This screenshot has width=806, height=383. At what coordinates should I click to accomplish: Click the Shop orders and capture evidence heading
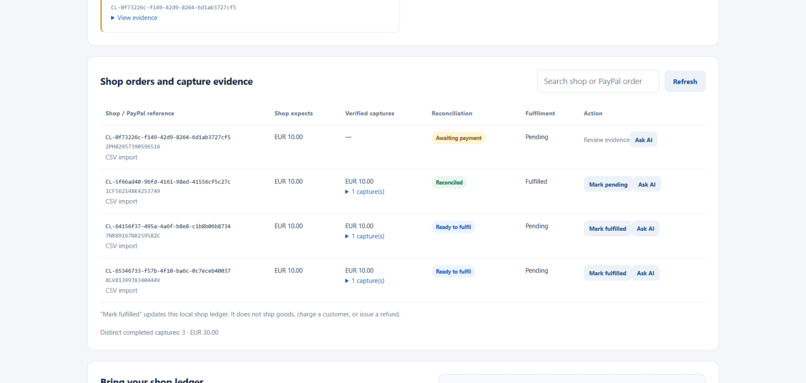coord(176,81)
